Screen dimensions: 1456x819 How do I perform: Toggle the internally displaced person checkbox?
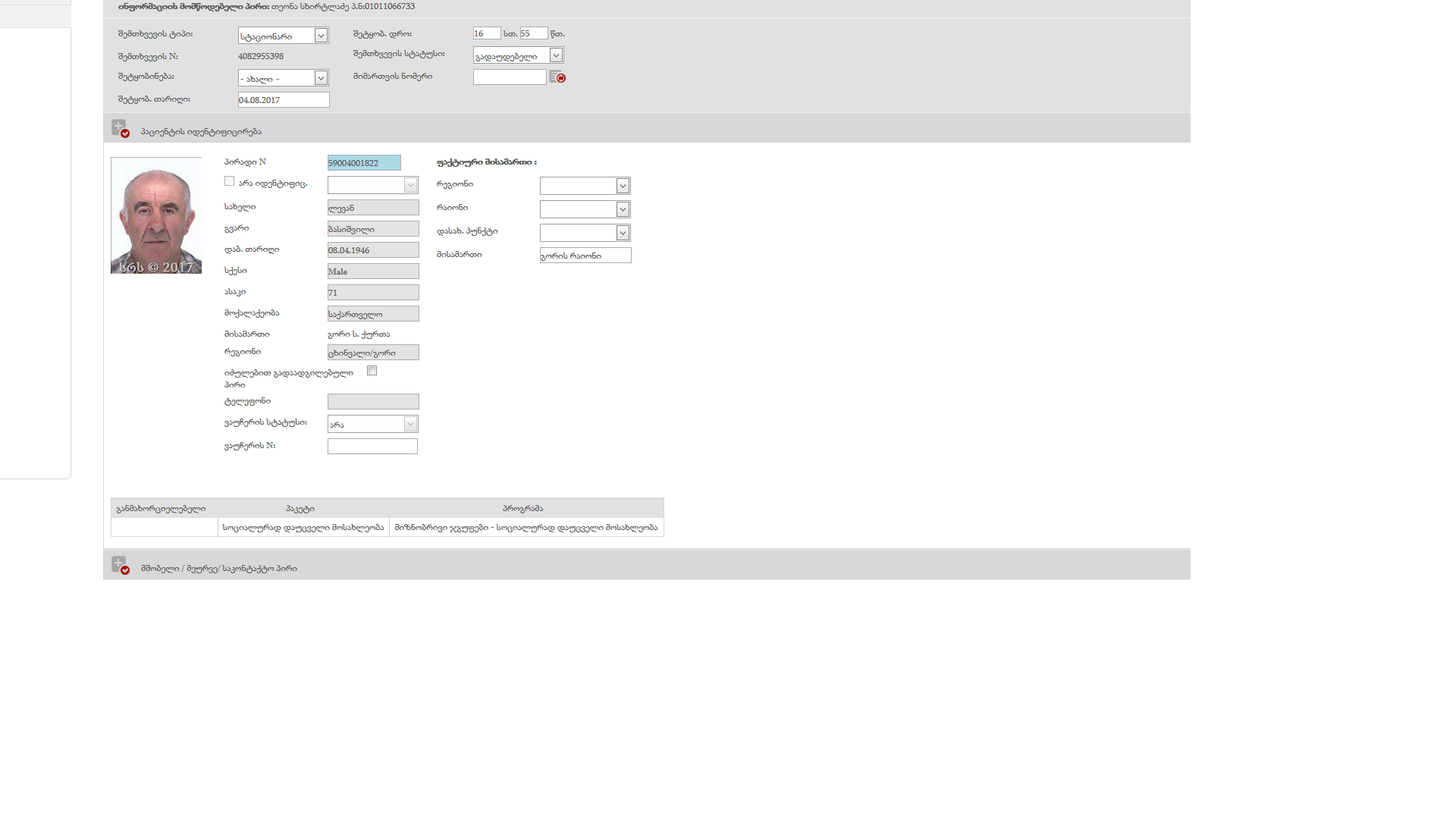click(372, 371)
